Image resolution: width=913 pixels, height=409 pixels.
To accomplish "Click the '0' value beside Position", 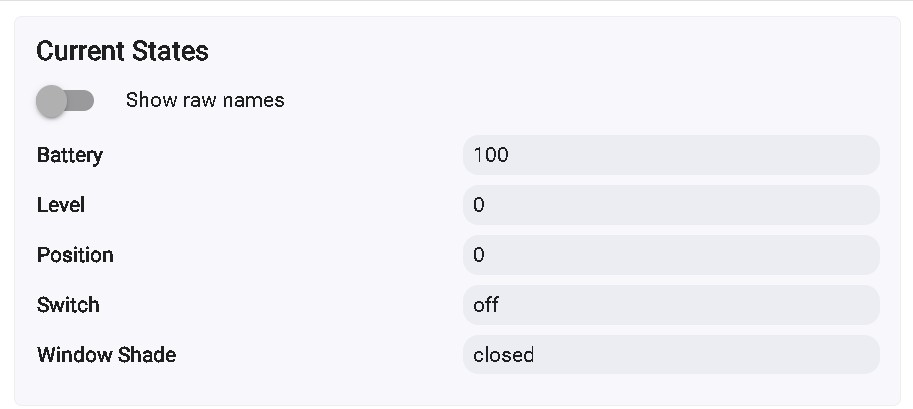I will click(479, 255).
